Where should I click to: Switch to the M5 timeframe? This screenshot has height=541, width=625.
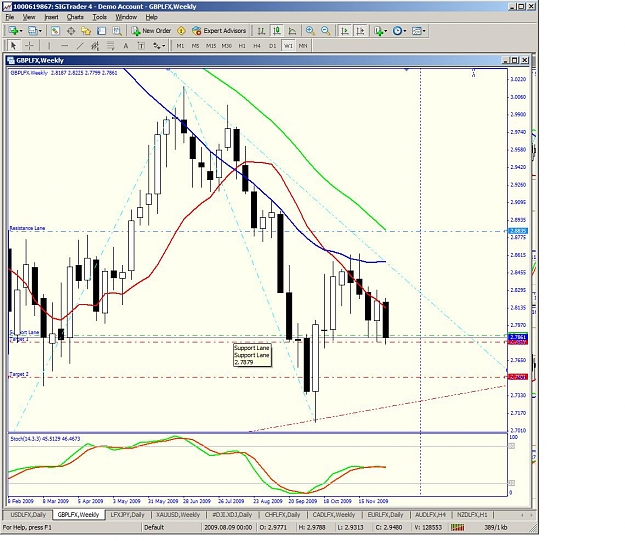(x=195, y=46)
